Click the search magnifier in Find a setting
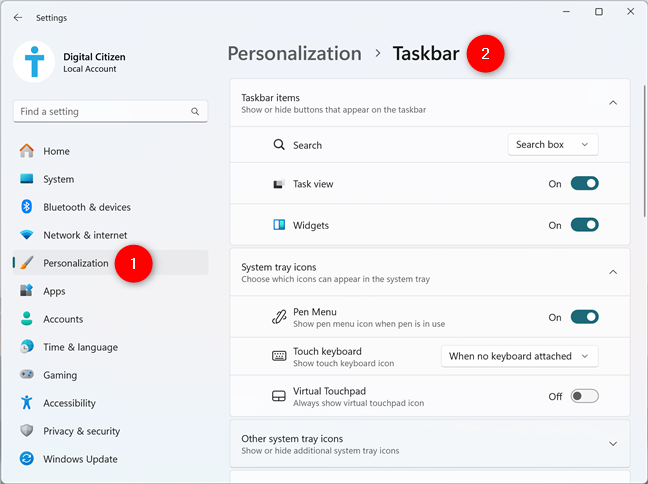The width and height of the screenshot is (648, 484). (195, 111)
